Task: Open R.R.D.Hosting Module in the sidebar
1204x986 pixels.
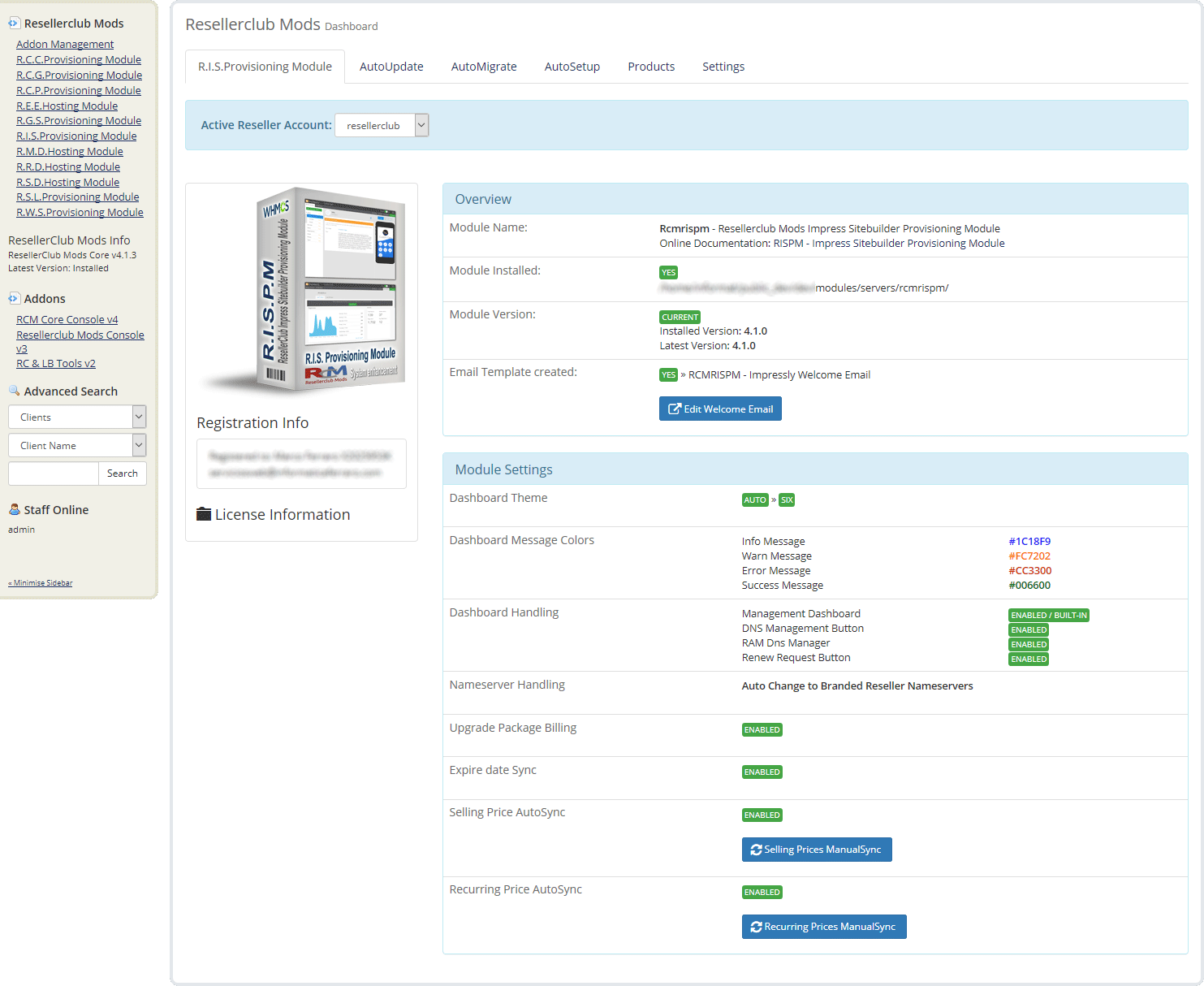Action: pos(68,167)
